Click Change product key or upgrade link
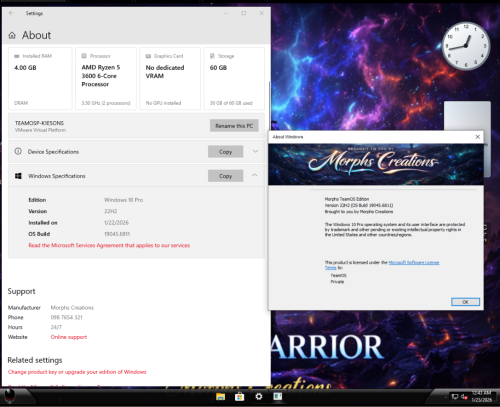500x407 pixels. [x=77, y=372]
